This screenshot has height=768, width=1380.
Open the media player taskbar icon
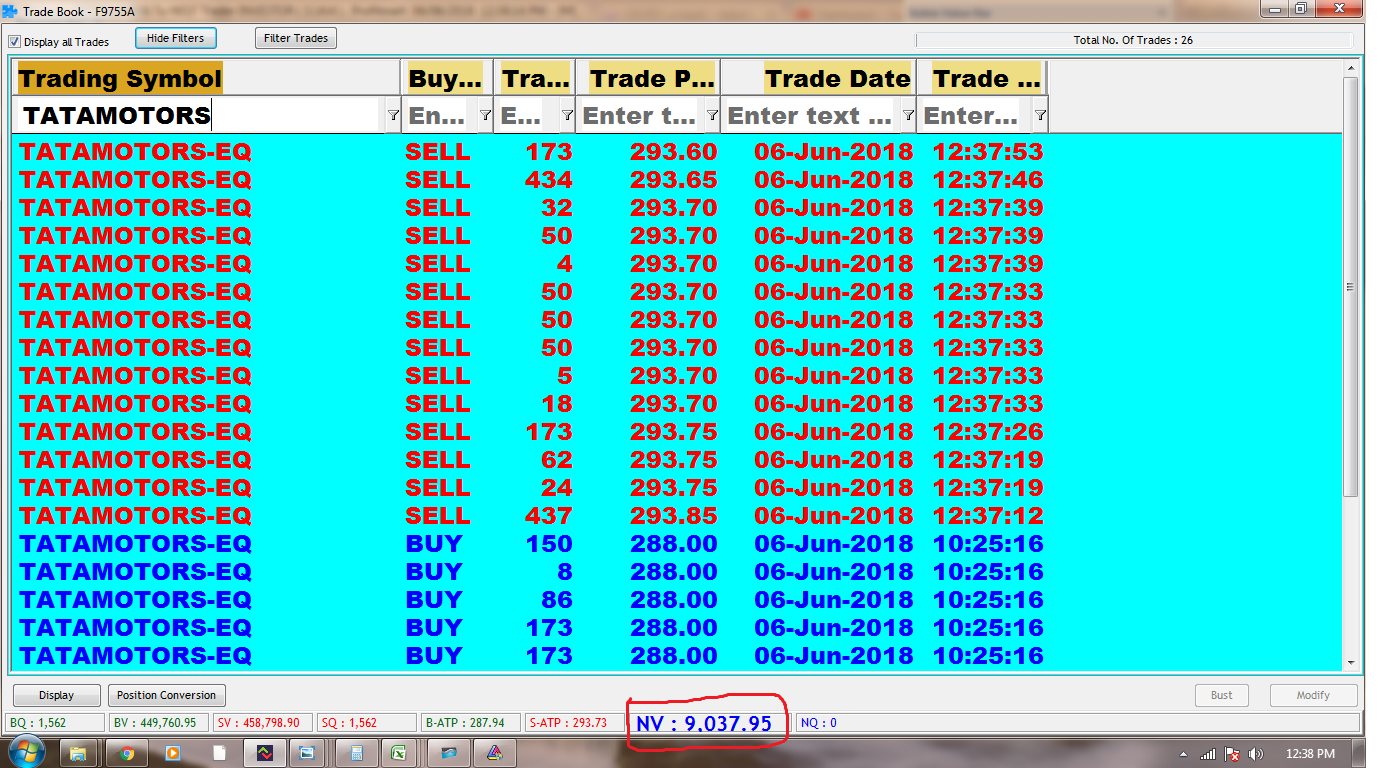172,753
